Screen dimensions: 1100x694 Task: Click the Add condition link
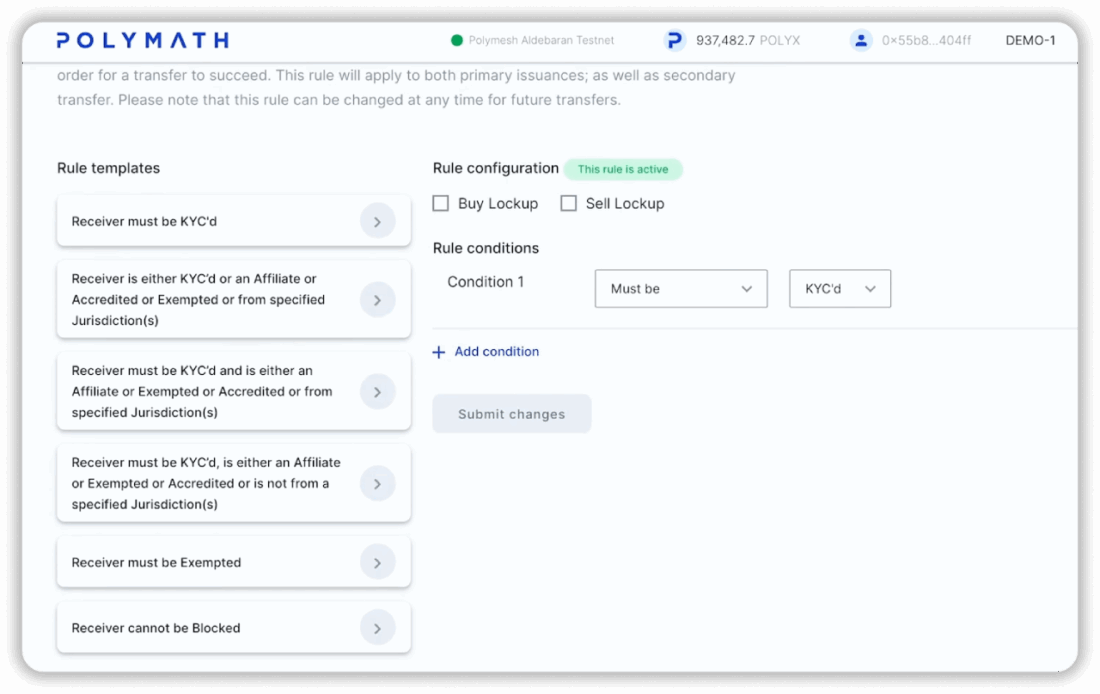click(495, 351)
